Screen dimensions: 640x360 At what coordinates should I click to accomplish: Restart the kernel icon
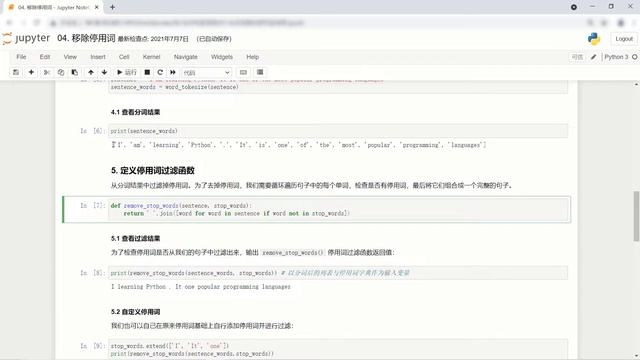click(160, 72)
